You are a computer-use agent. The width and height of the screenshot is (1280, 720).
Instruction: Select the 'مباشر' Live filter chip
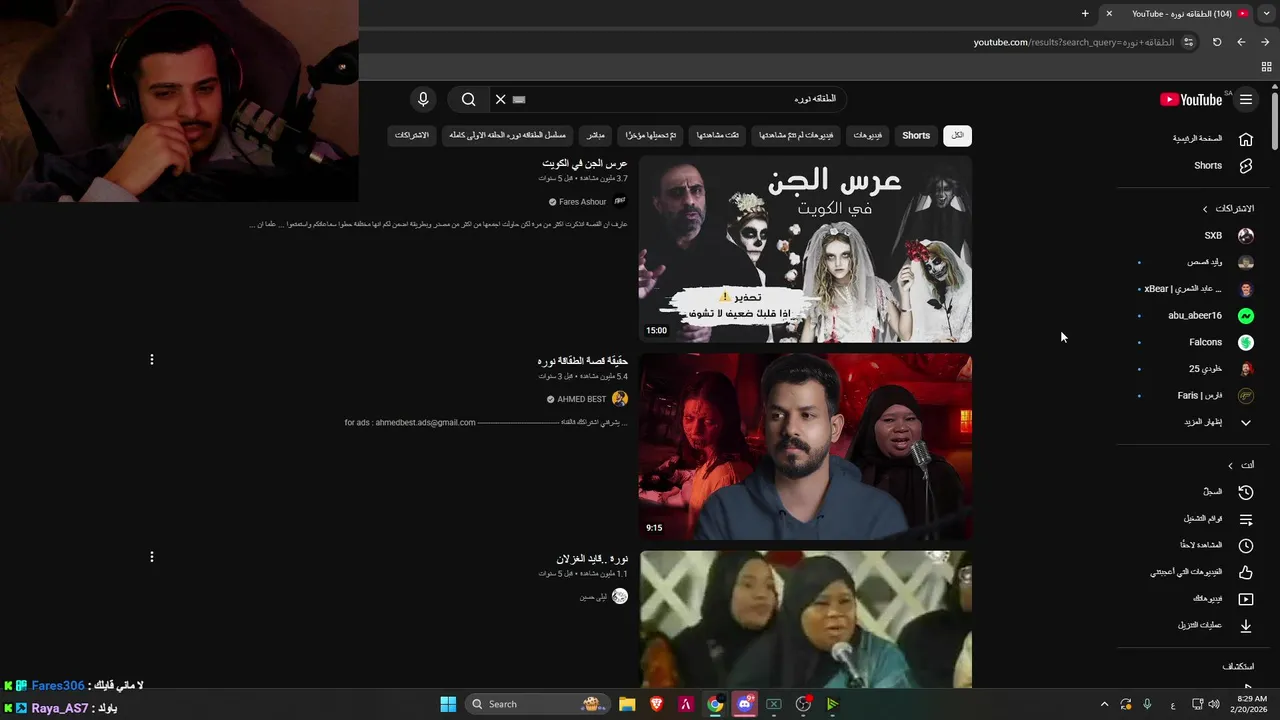(x=595, y=136)
